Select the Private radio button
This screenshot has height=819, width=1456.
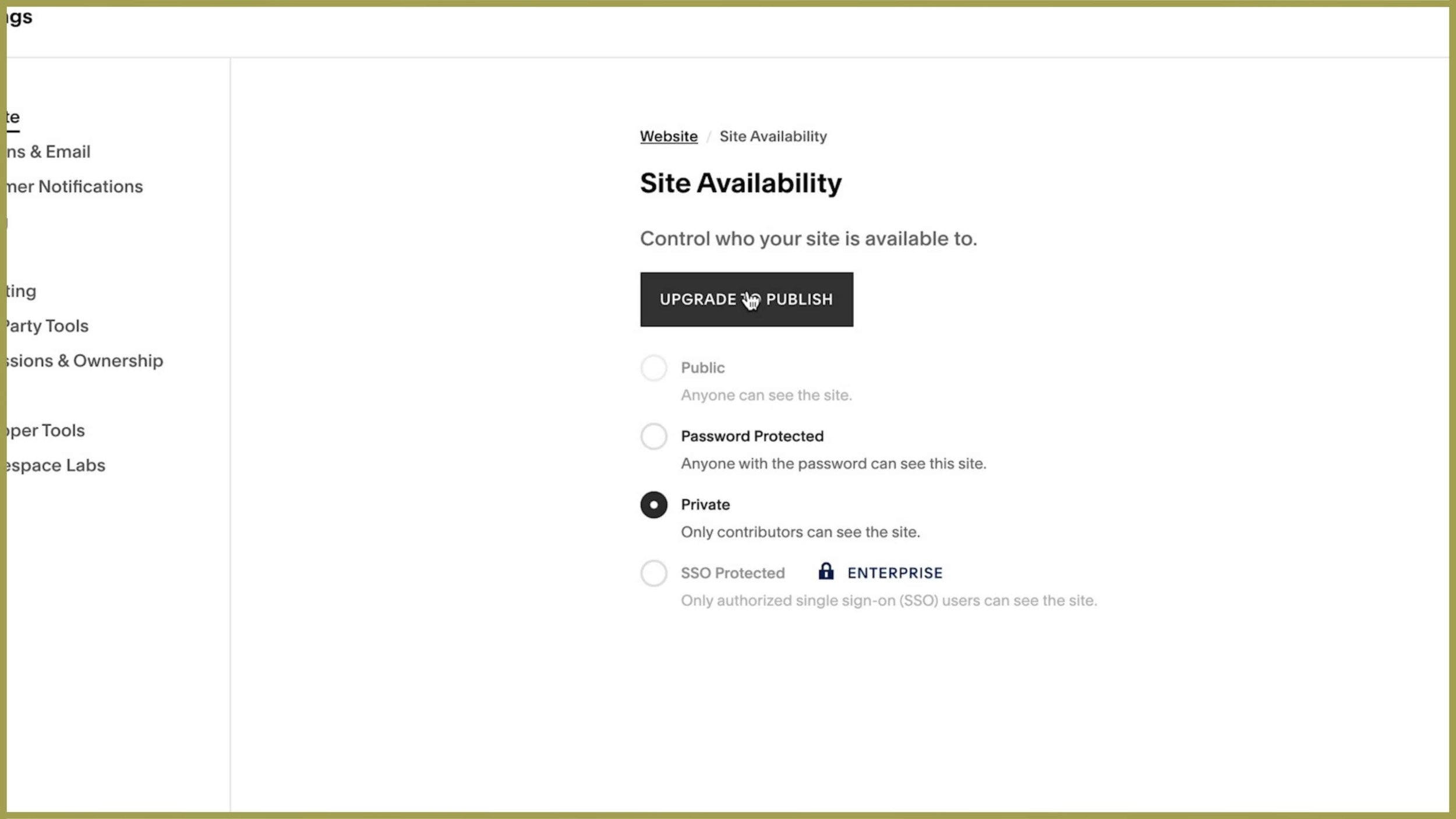coord(653,504)
